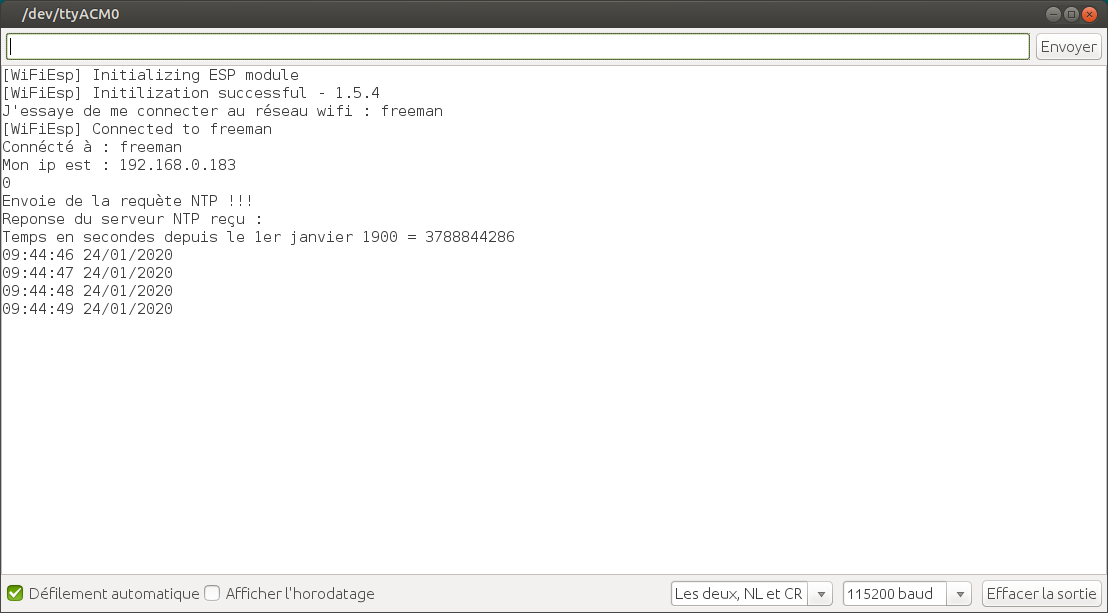Enable the Afficher l'horodatage checkbox

[212, 593]
